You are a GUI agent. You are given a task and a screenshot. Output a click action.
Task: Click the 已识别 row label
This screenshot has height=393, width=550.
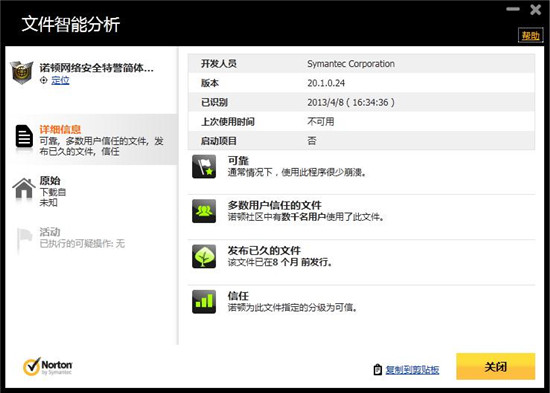[x=214, y=102]
